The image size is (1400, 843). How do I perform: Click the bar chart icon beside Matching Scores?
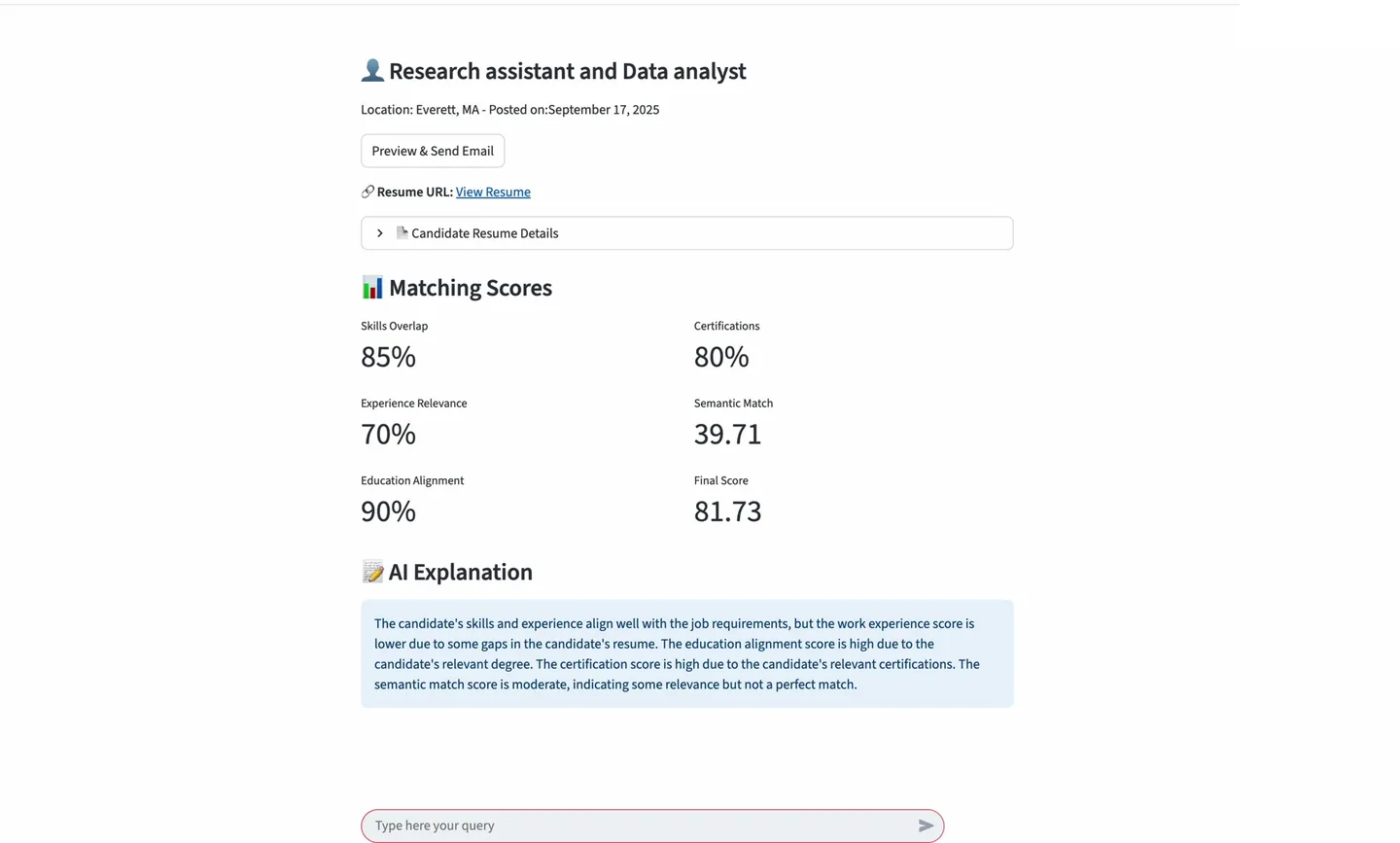pos(372,287)
